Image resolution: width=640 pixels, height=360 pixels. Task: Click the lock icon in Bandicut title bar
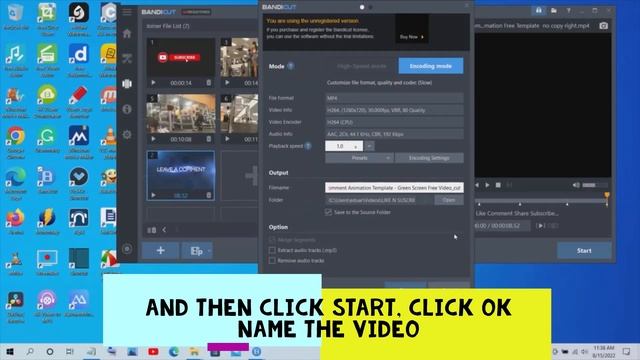pos(539,11)
